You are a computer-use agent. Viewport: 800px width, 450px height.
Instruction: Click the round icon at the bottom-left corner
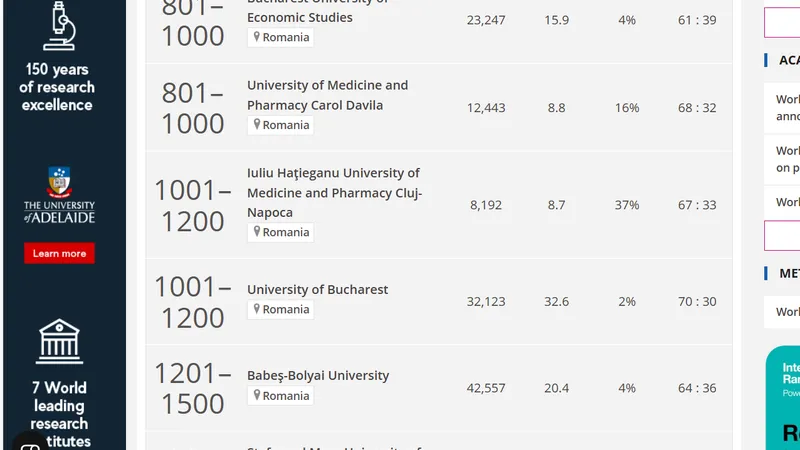point(30,443)
